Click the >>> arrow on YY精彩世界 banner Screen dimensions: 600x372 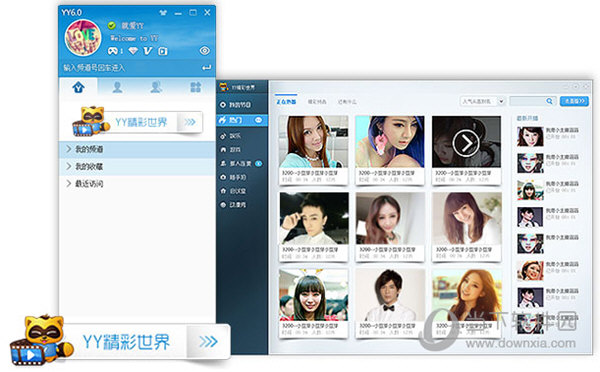tap(190, 122)
